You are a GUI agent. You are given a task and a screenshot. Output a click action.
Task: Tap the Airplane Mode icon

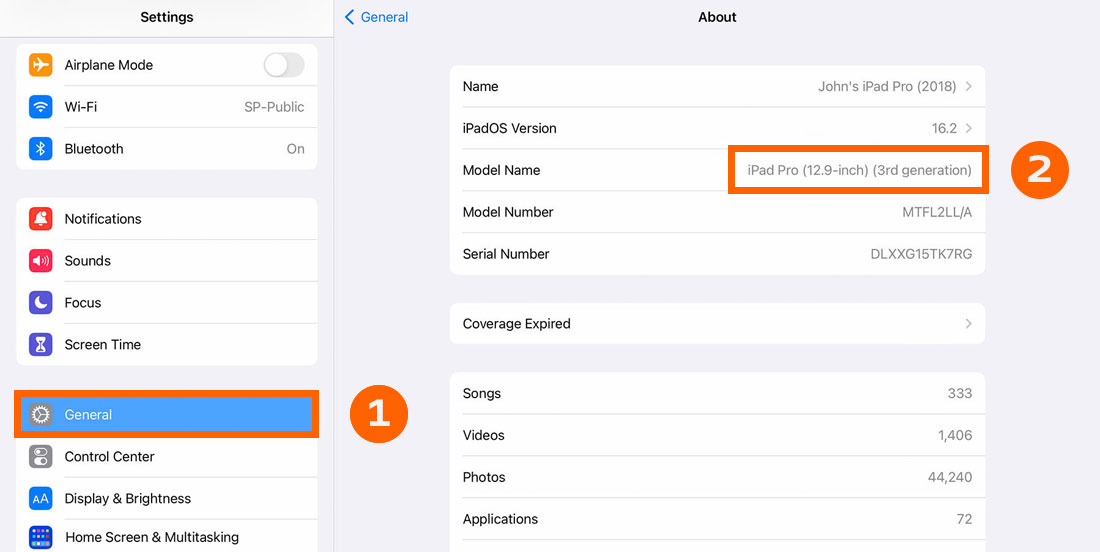tap(41, 65)
